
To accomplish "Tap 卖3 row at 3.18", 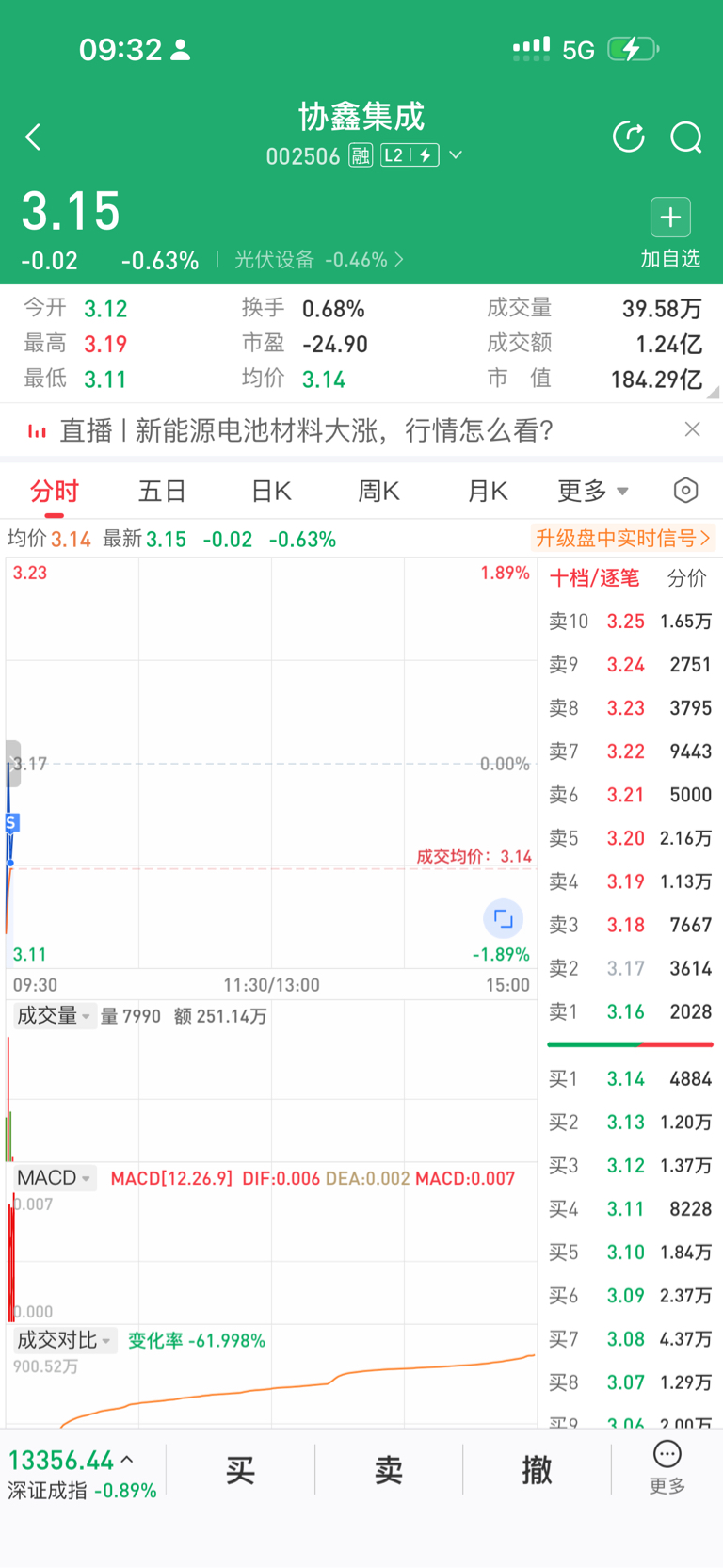I will (x=630, y=925).
